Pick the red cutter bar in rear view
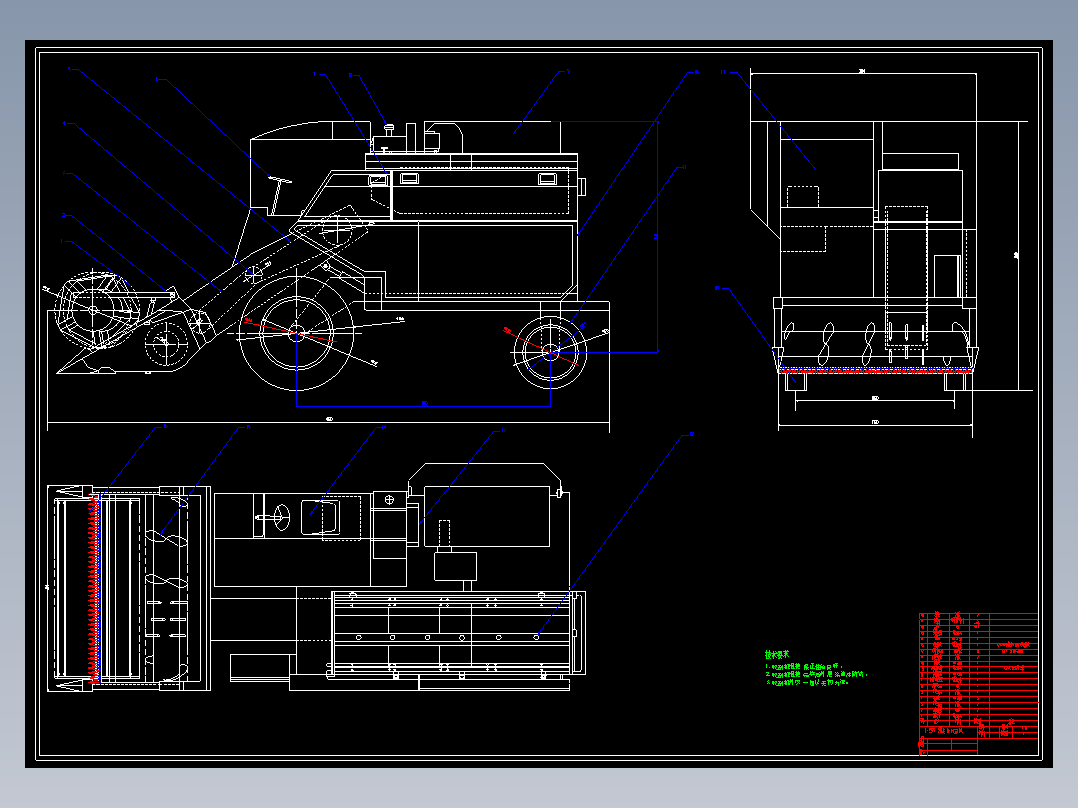The height and width of the screenshot is (808, 1078). click(875, 371)
